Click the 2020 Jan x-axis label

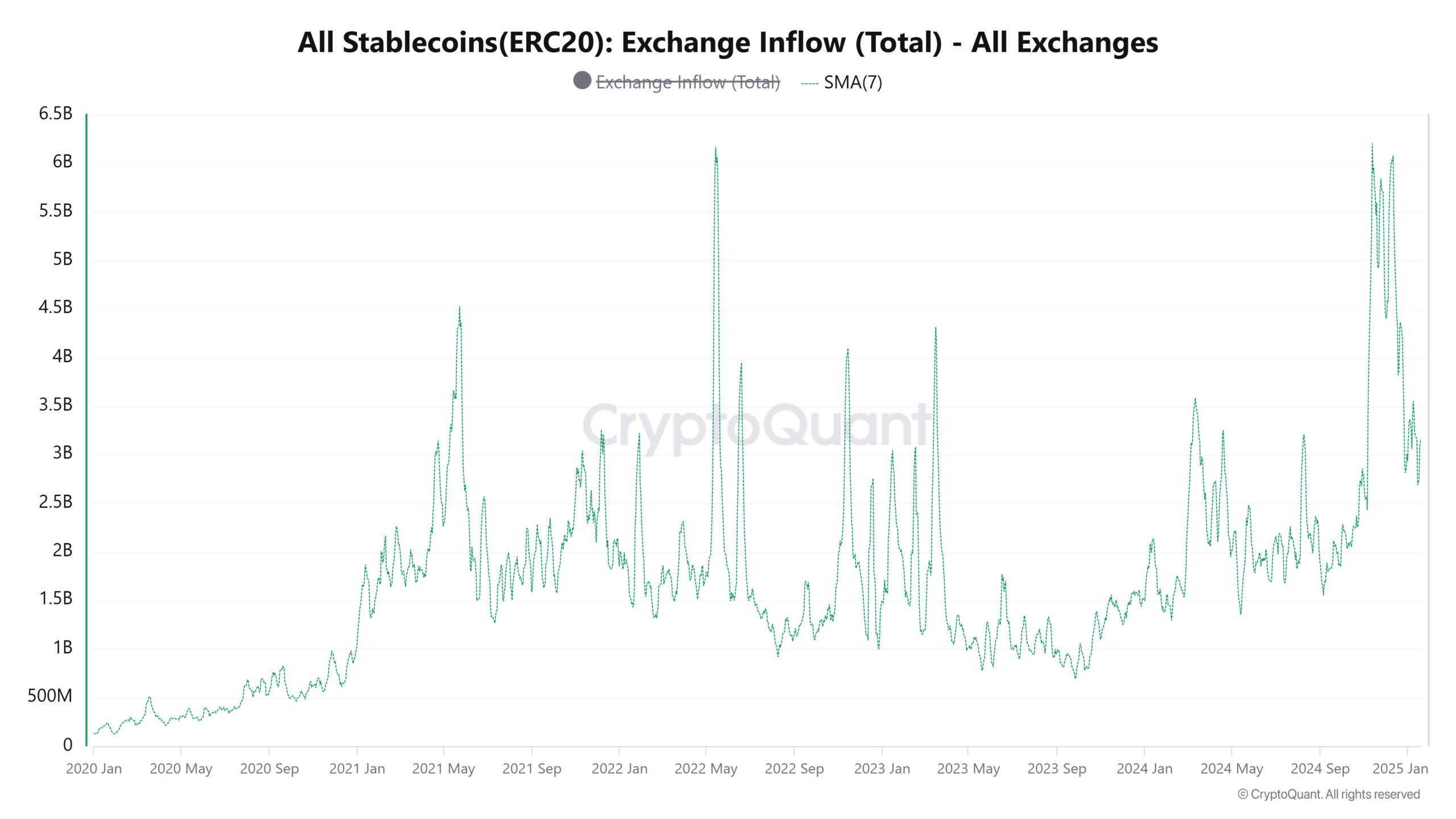[94, 768]
